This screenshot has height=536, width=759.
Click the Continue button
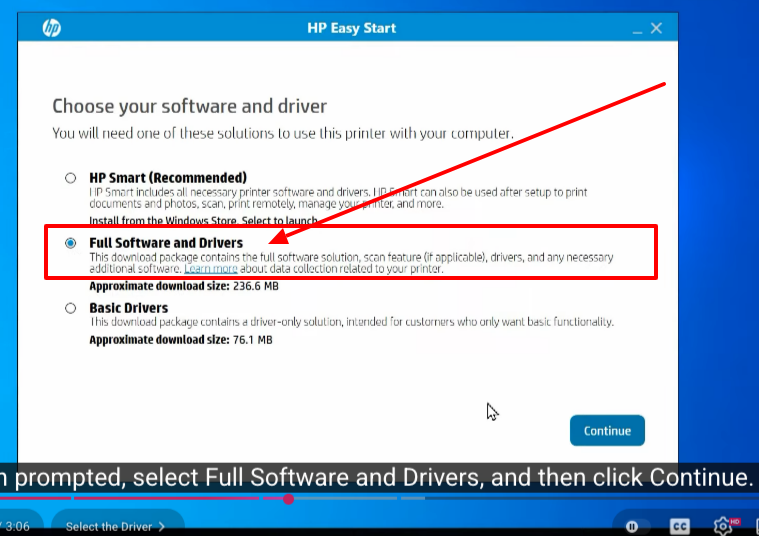click(x=607, y=430)
